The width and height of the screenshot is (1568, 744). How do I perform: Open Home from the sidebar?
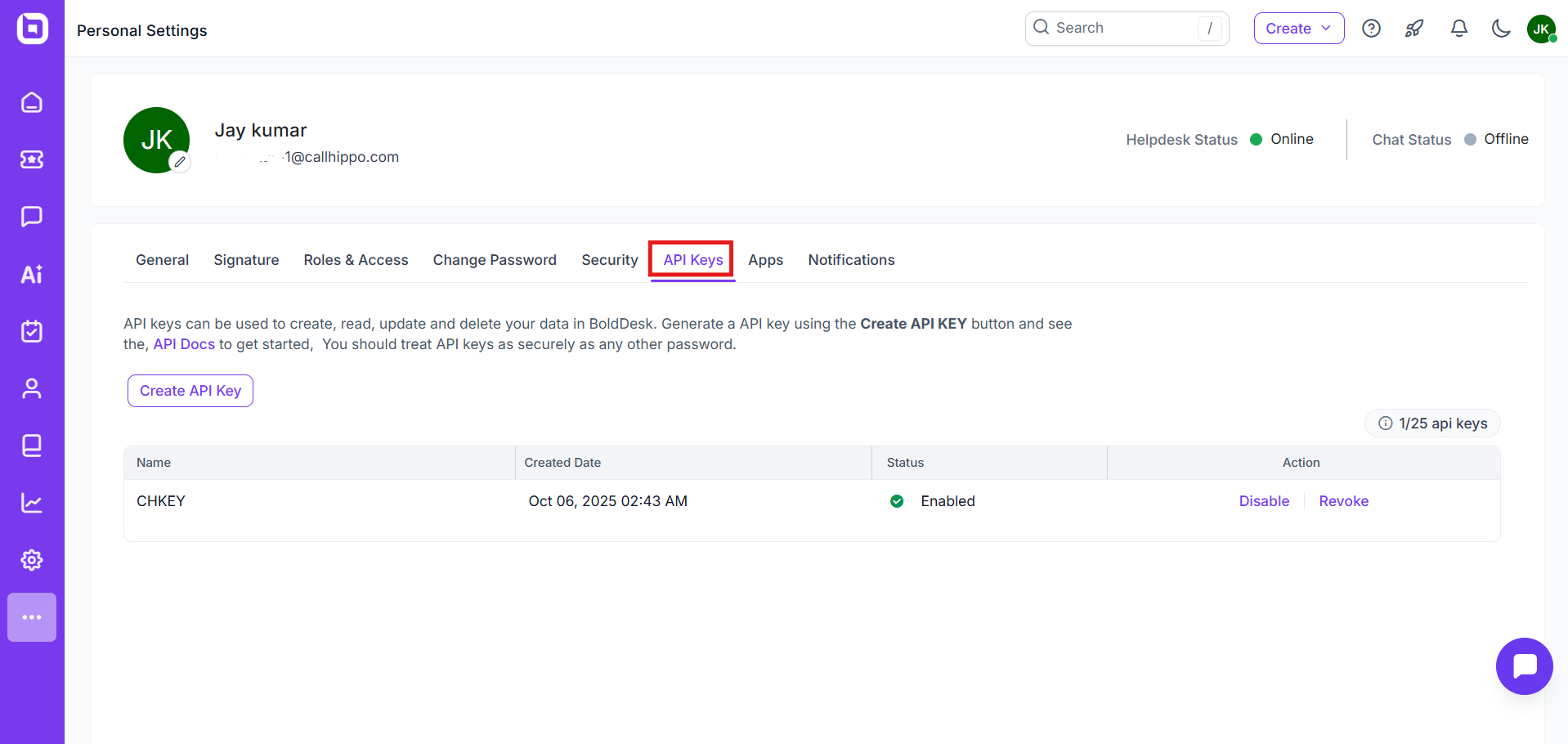32,102
